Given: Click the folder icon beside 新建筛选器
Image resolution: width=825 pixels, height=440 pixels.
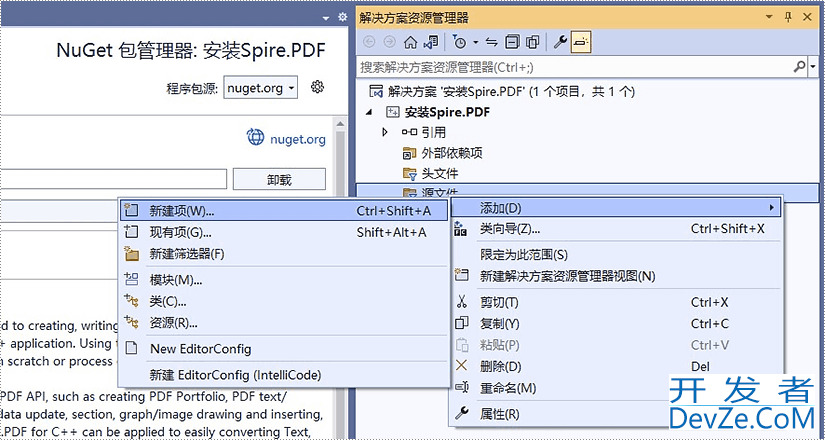Looking at the screenshot, I should click(131, 254).
